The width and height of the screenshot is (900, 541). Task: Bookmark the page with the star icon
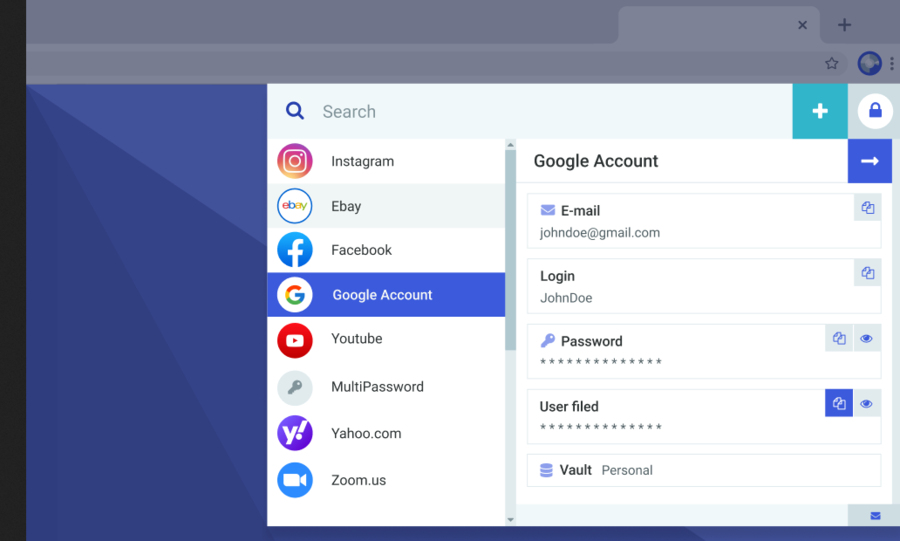coord(832,64)
